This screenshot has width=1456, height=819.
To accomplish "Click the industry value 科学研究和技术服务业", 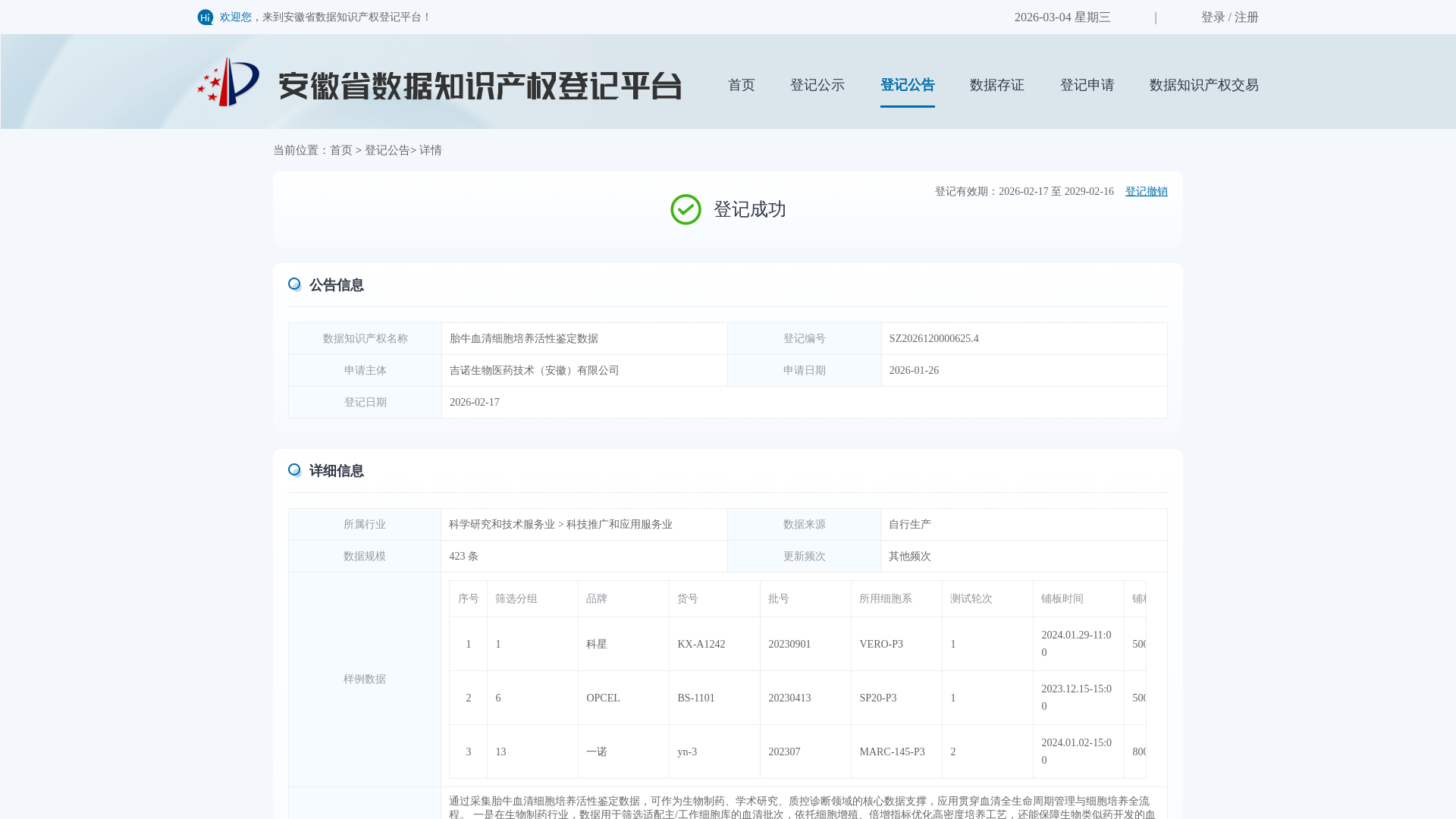I will [501, 525].
